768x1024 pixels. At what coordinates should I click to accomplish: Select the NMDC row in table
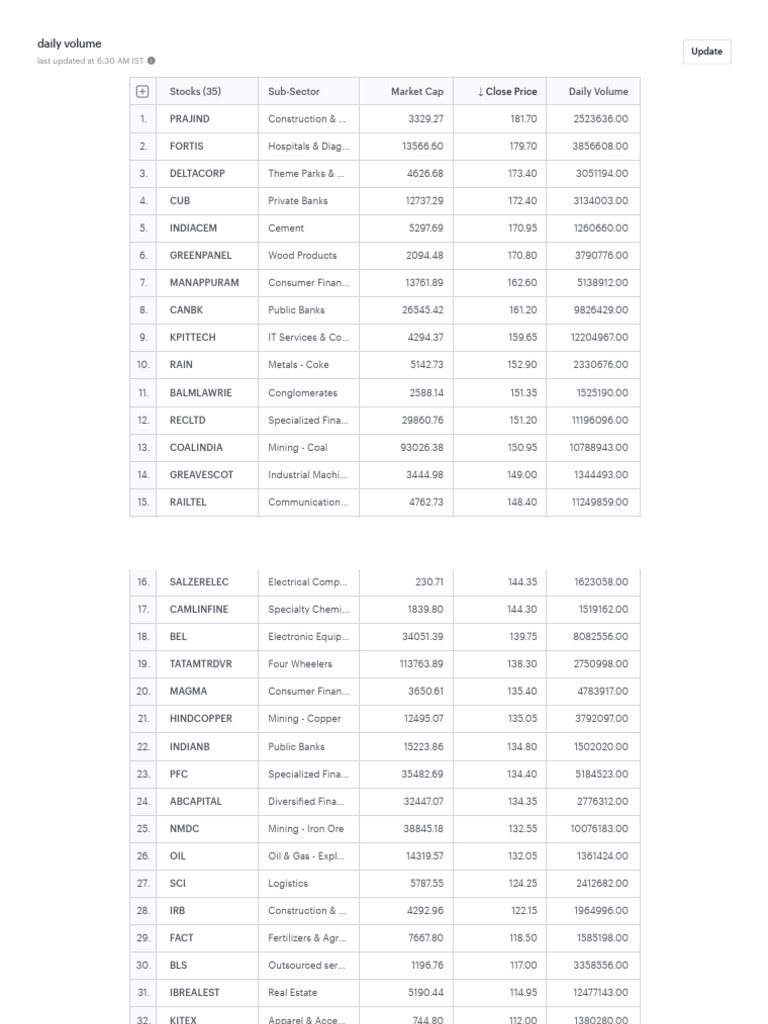(x=385, y=829)
